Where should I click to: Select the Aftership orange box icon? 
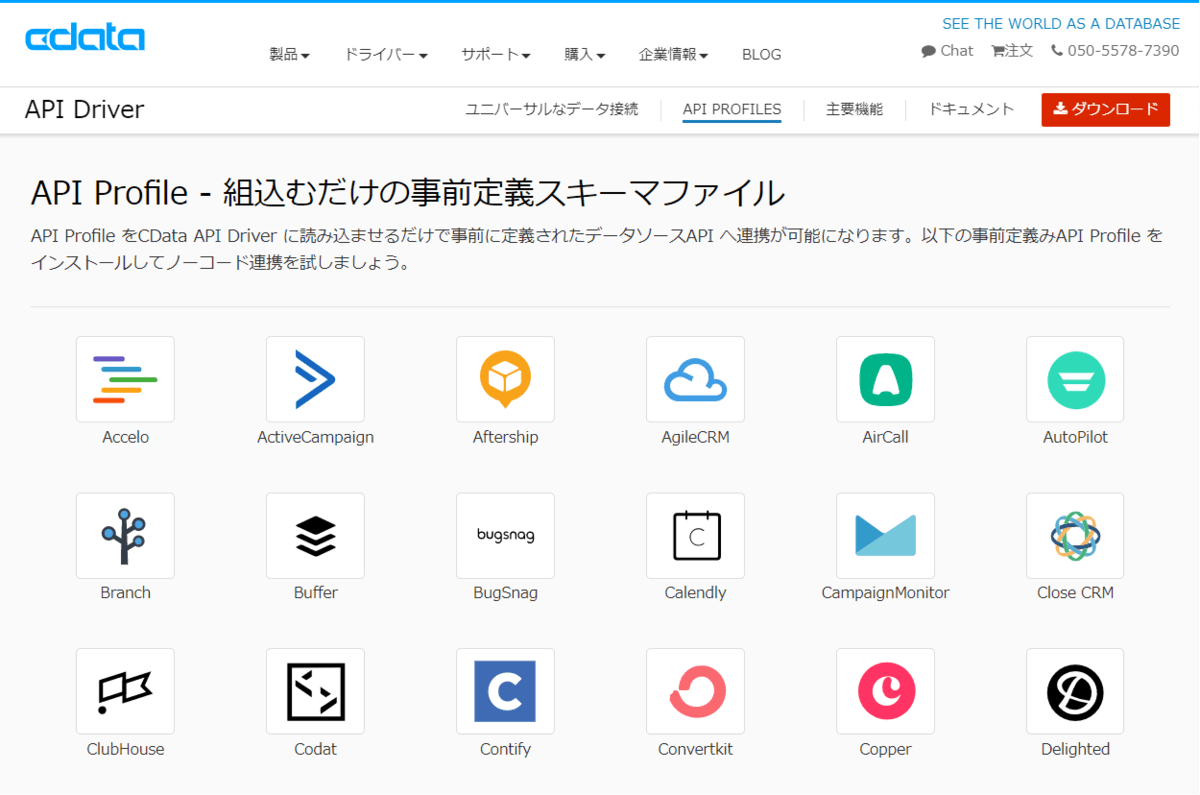pyautogui.click(x=505, y=379)
